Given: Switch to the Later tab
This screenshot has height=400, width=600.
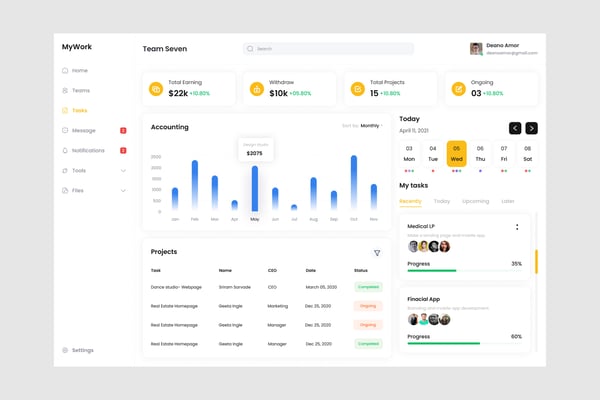Looking at the screenshot, I should [508, 201].
